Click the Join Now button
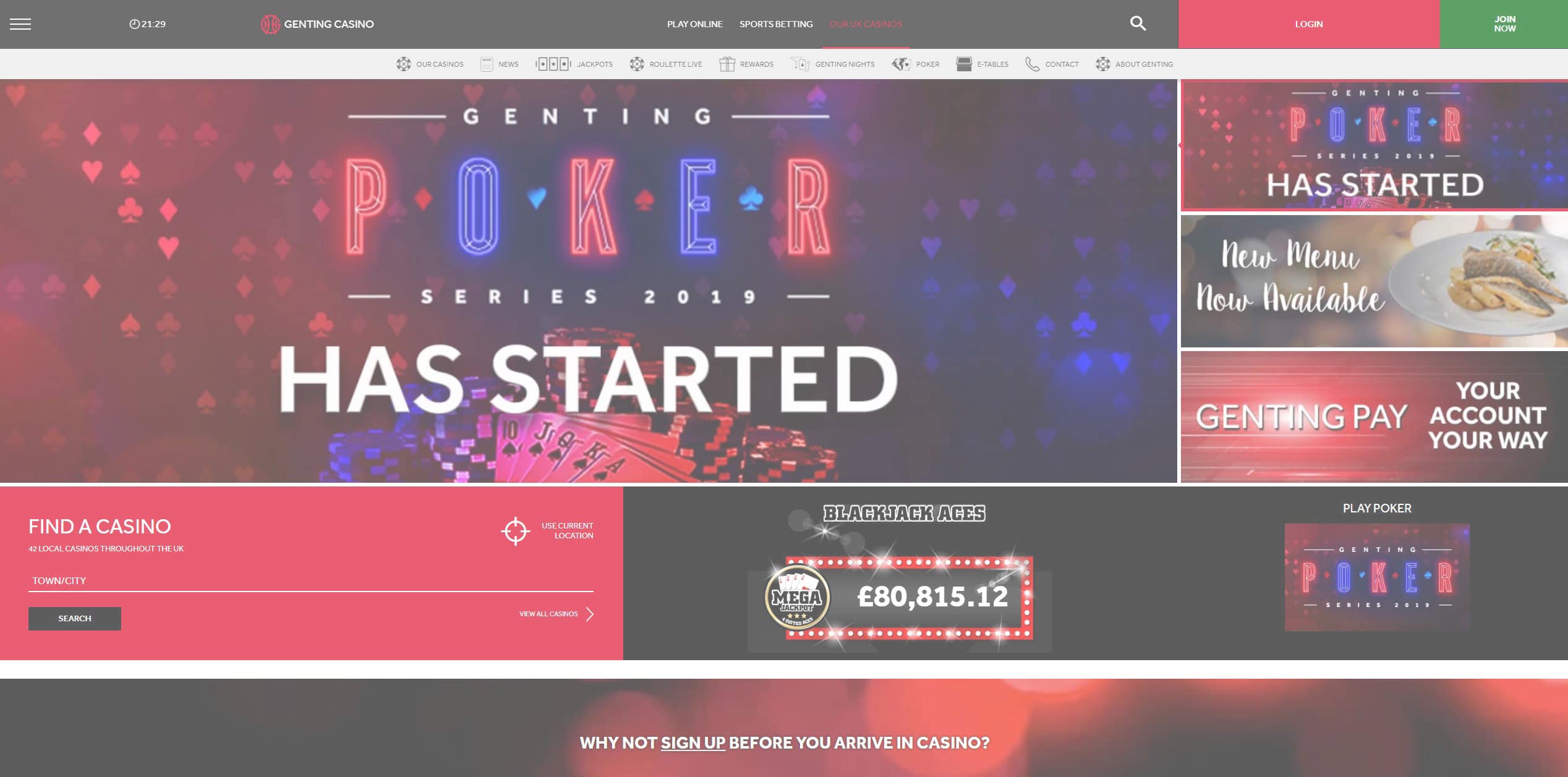 (x=1504, y=24)
